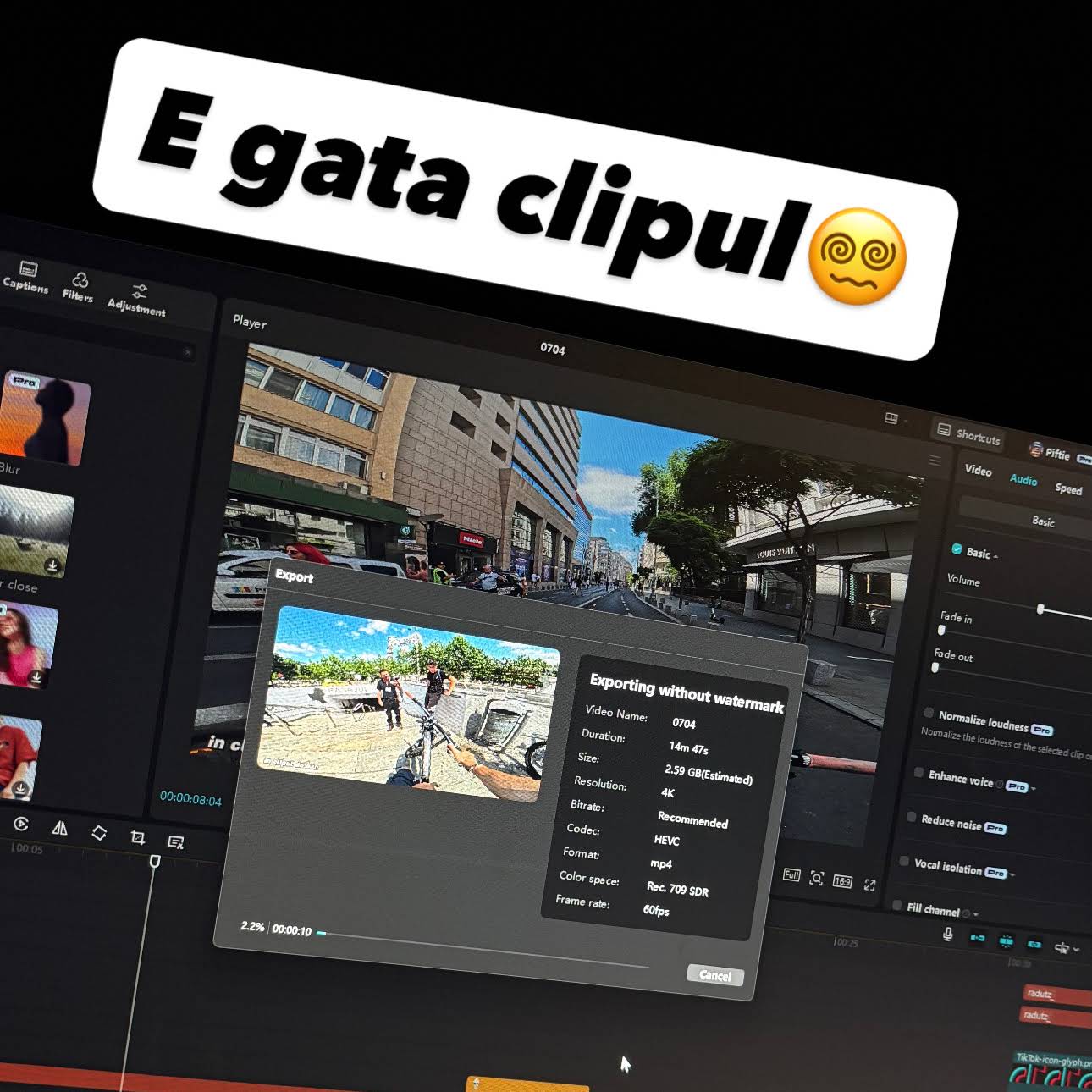Click the download icon on the close effect thumbnail
Screen dimensions: 1092x1092
[52, 565]
